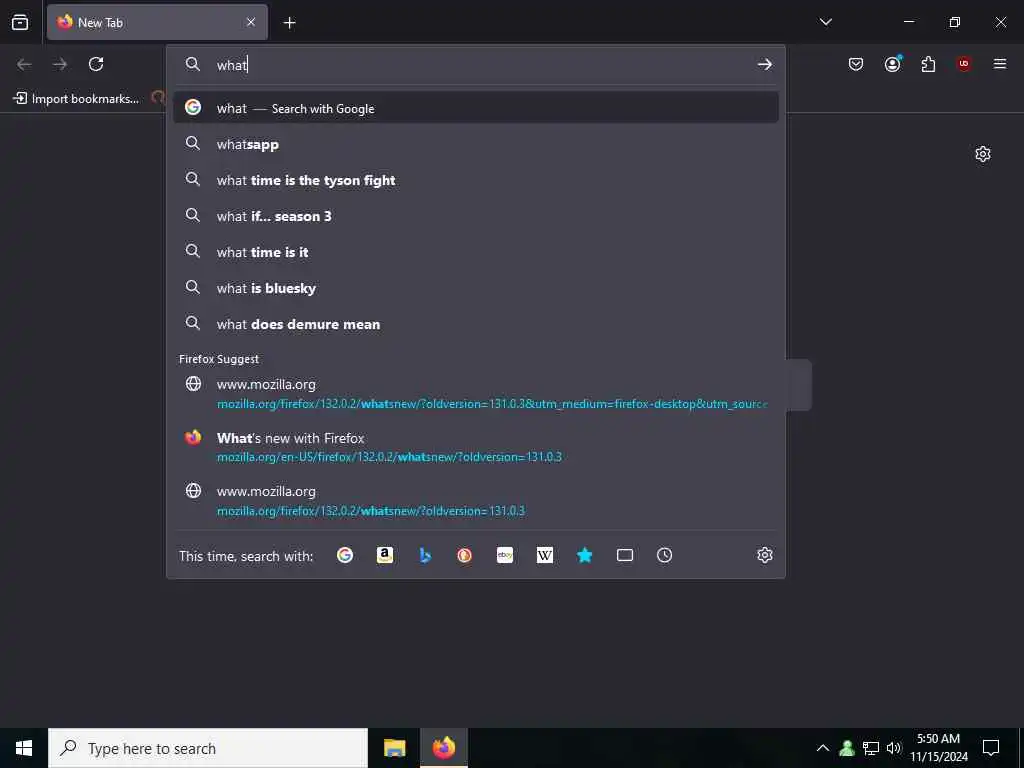This screenshot has height=768, width=1024.
Task: Open search settings gear in dropdown
Action: 764,555
